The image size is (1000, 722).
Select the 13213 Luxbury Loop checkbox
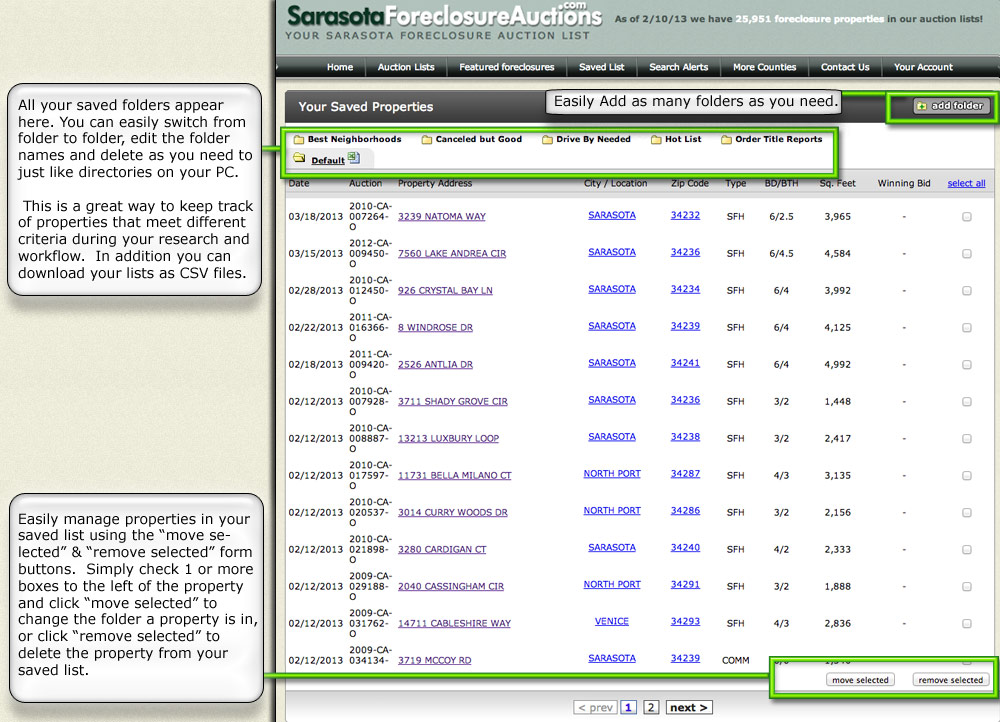tap(967, 439)
